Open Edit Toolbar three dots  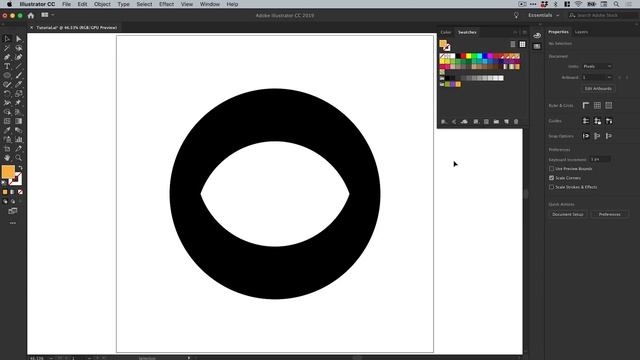[13, 223]
